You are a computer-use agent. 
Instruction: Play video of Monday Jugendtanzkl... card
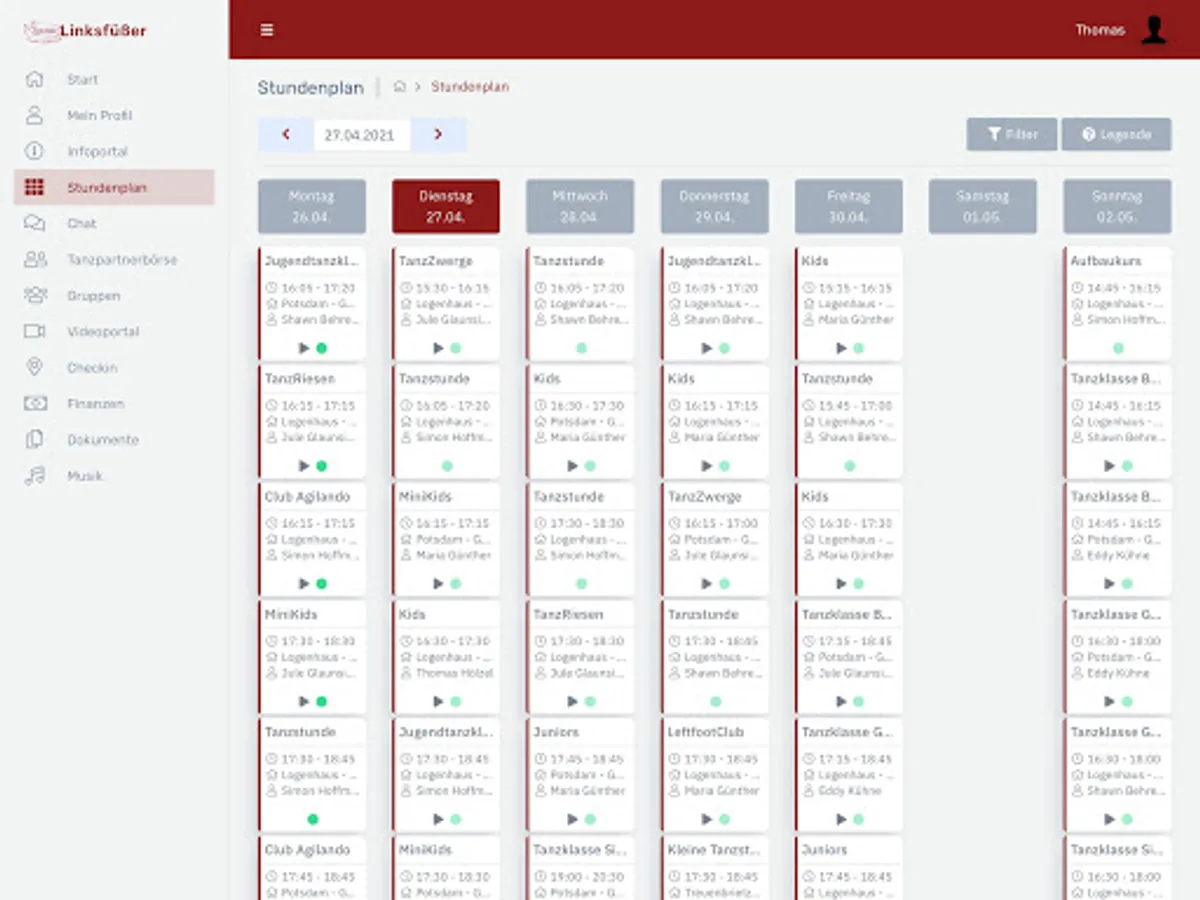304,348
